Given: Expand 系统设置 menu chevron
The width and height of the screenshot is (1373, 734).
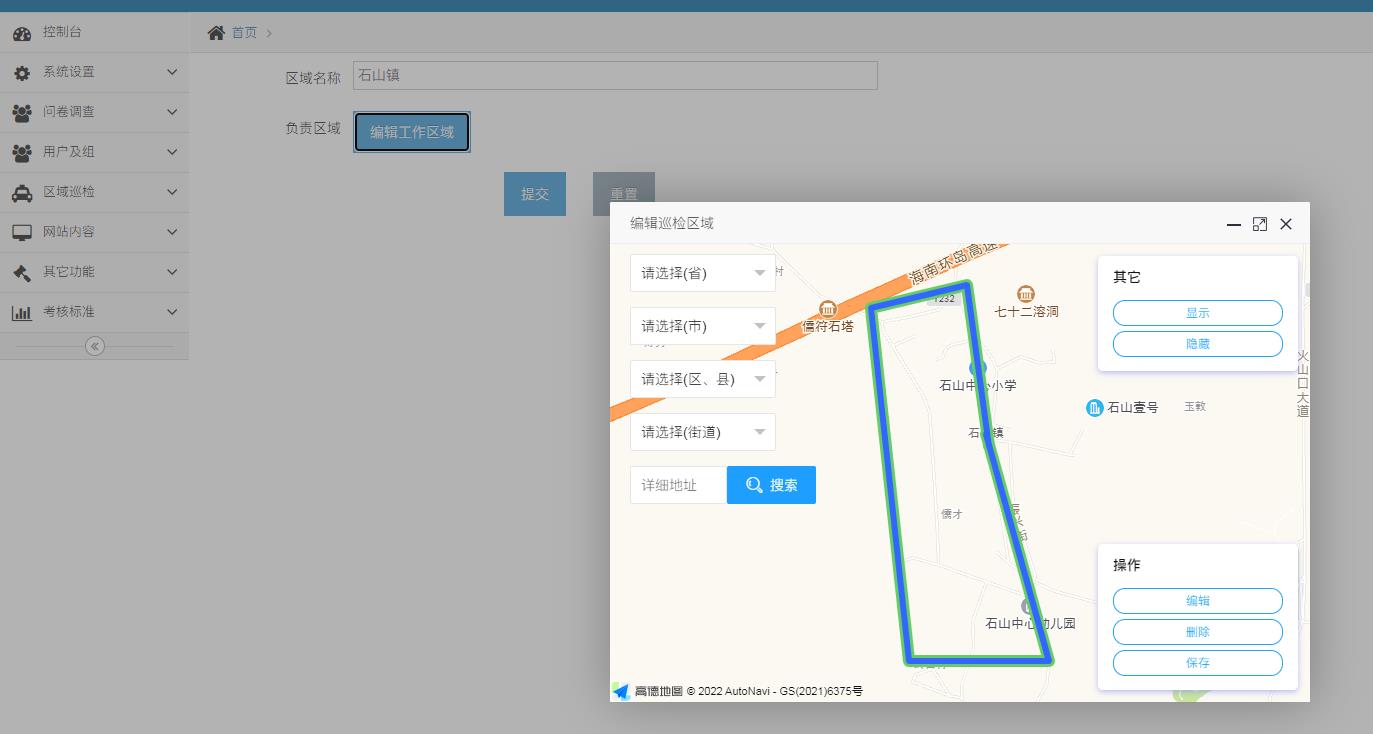Looking at the screenshot, I should point(172,72).
